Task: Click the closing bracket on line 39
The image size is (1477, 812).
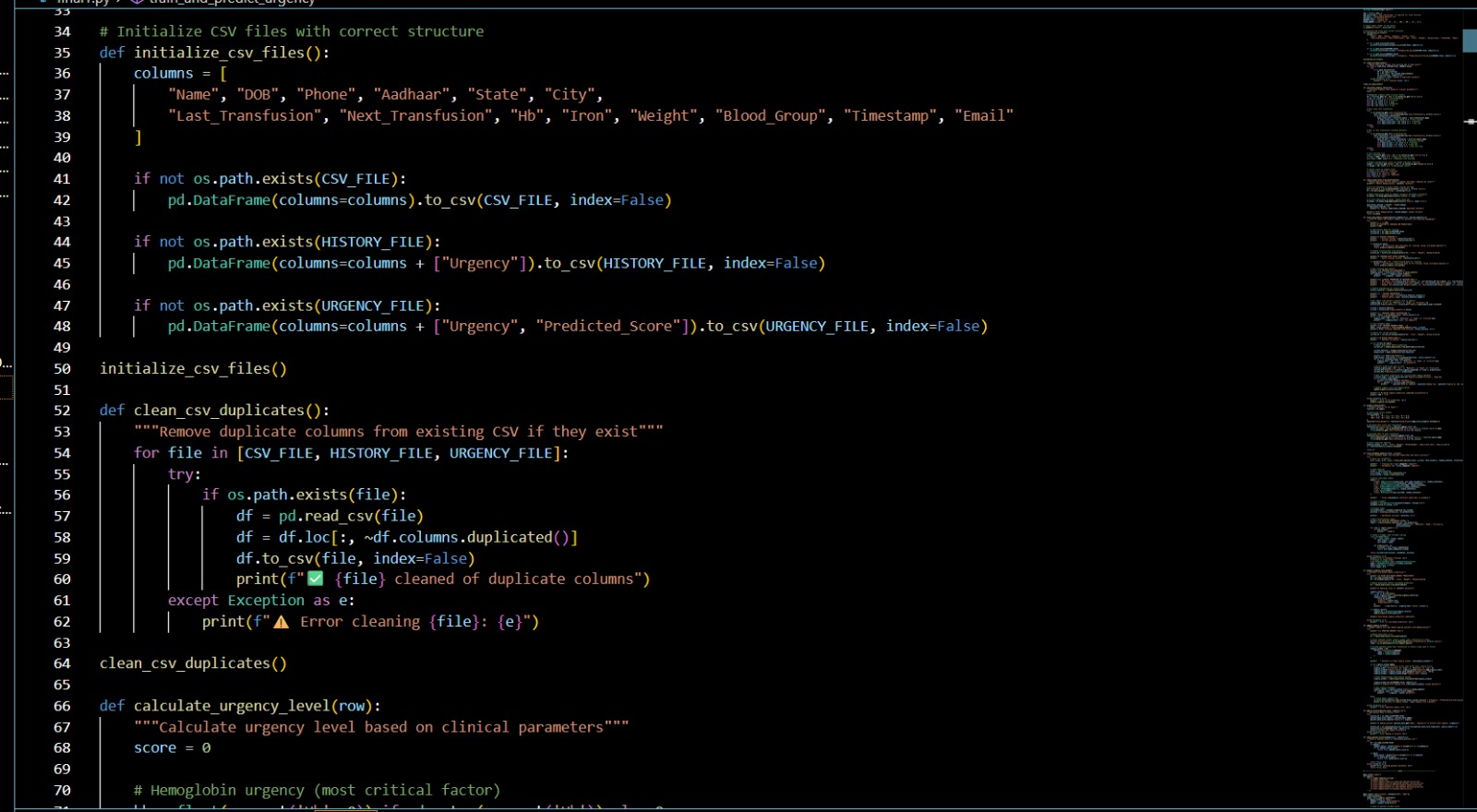Action: (x=138, y=137)
